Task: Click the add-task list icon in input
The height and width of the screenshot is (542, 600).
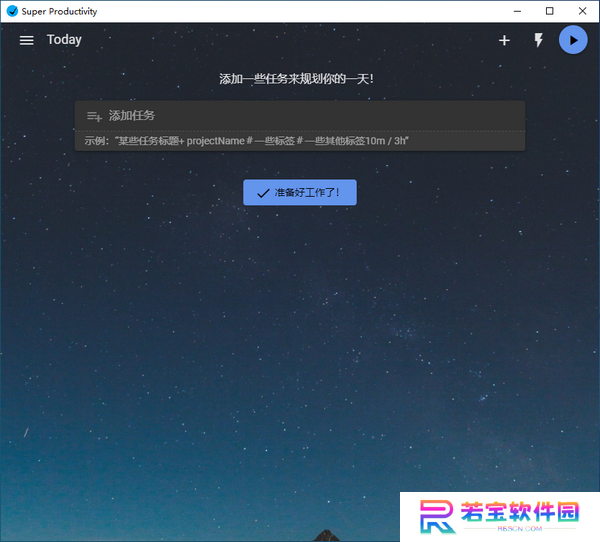Action: 94,116
